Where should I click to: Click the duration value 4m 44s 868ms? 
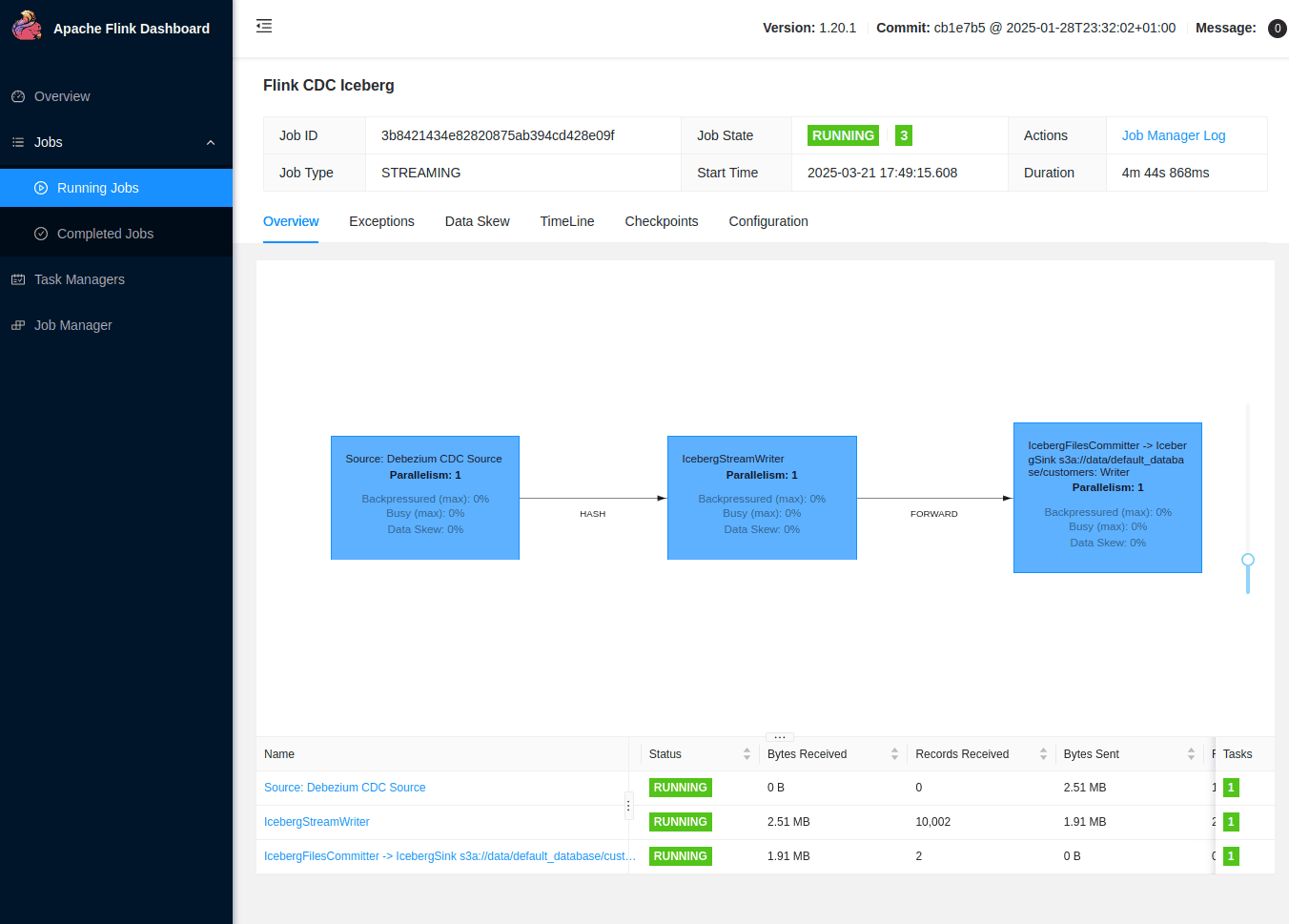(1165, 173)
